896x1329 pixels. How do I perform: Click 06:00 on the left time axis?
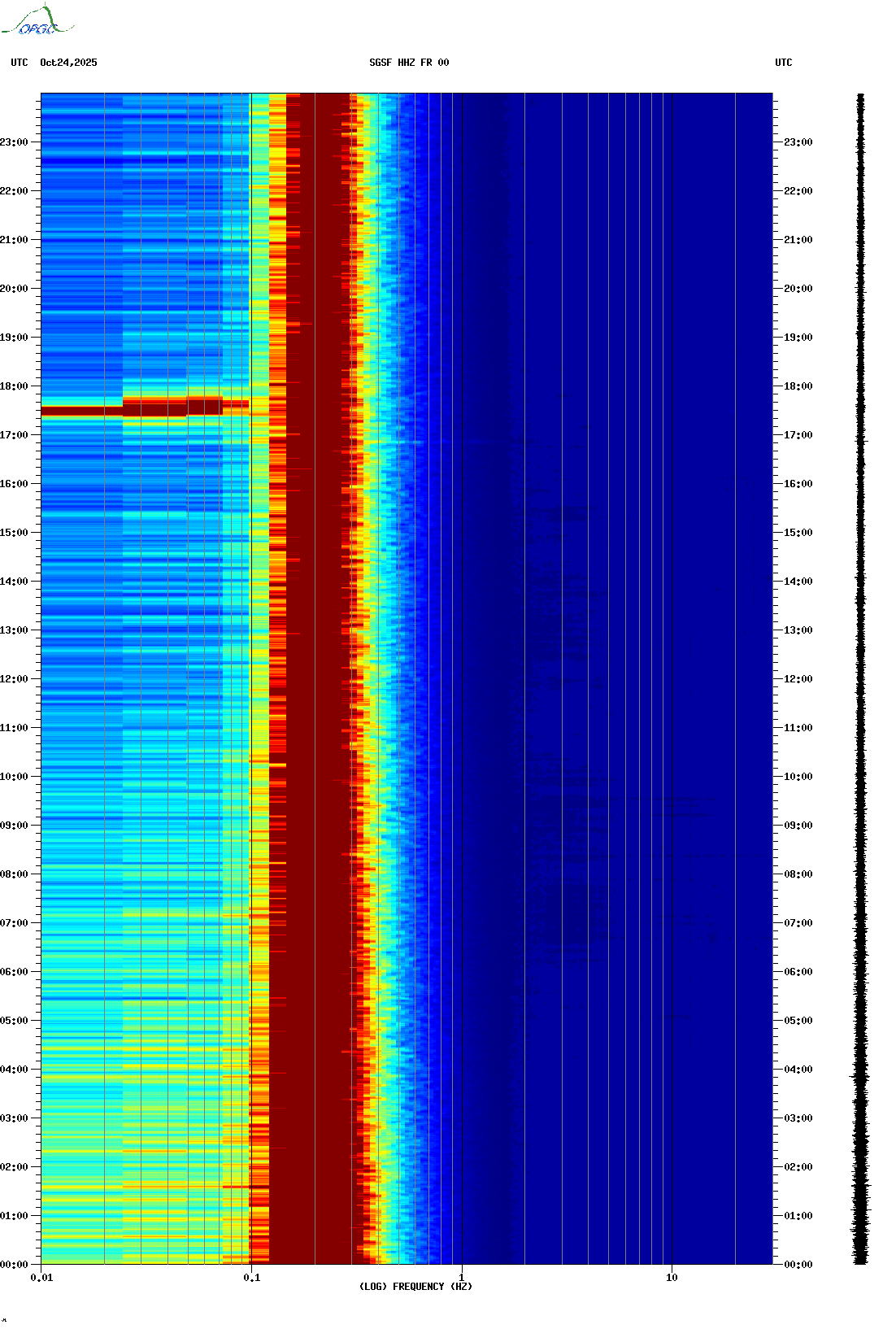tap(14, 972)
